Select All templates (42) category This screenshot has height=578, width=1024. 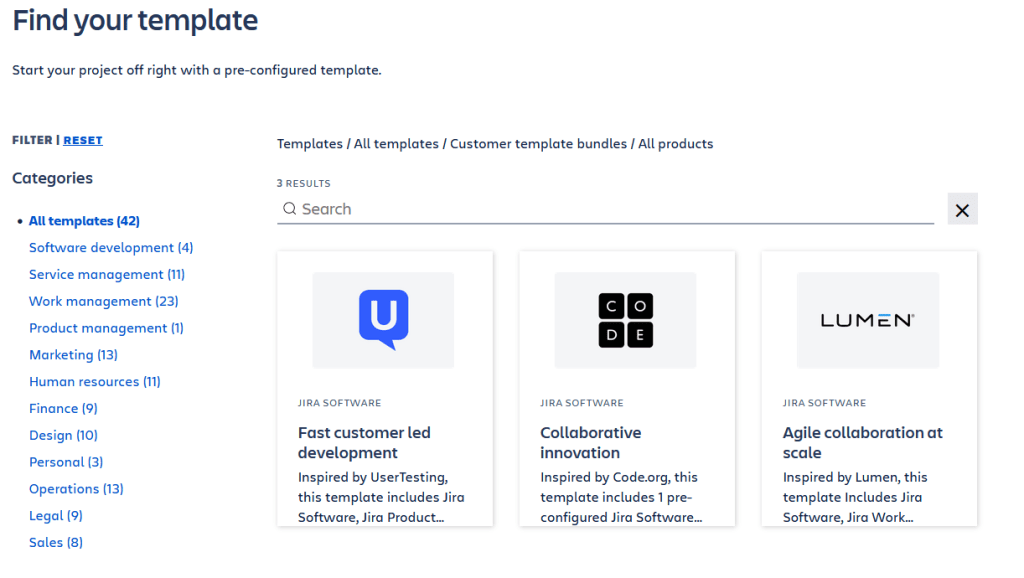tap(84, 221)
